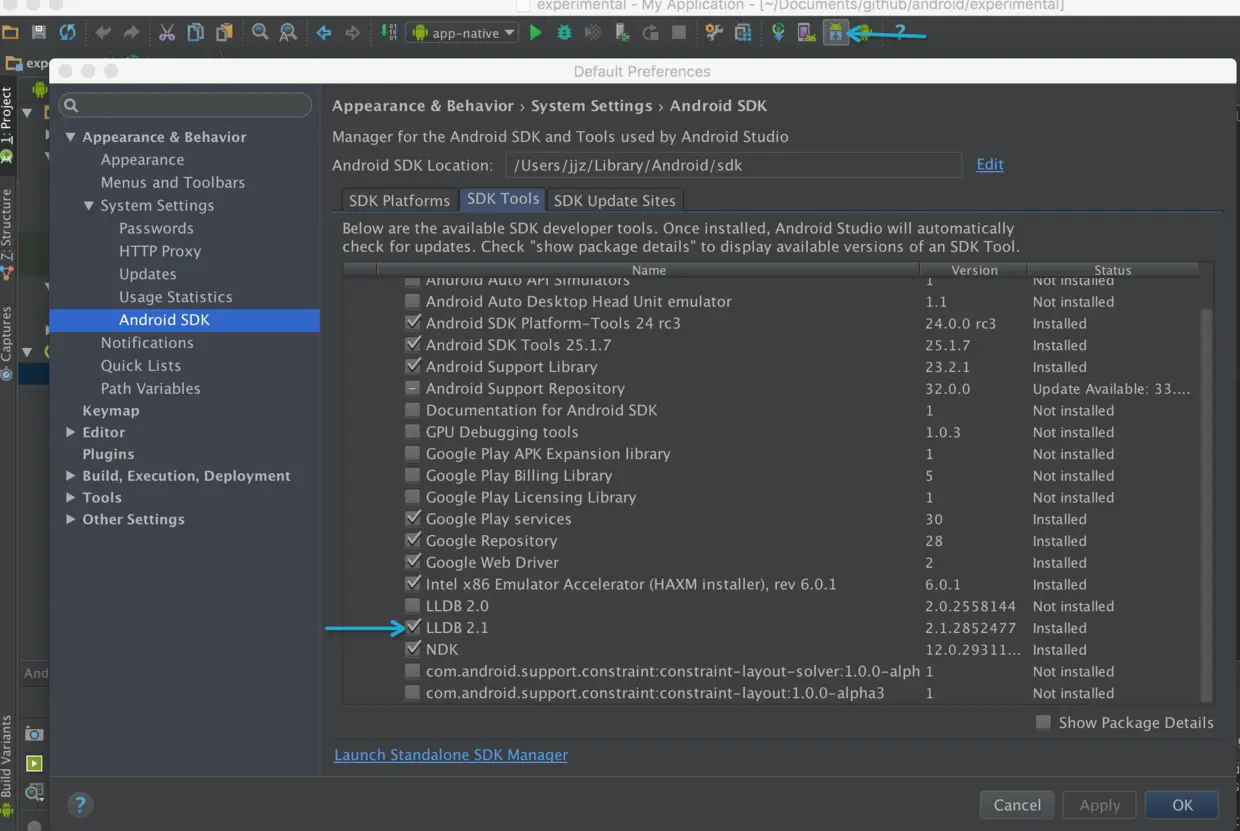Viewport: 1240px width, 831px height.
Task: Open the app-native run configuration dropdown
Action: click(x=462, y=33)
